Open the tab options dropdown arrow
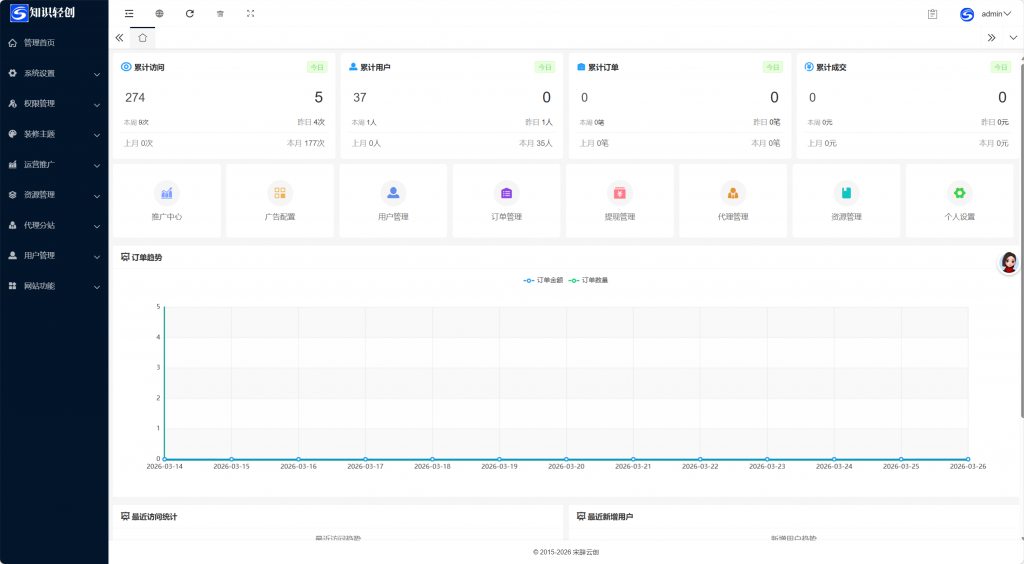The height and width of the screenshot is (564, 1024). click(1013, 37)
